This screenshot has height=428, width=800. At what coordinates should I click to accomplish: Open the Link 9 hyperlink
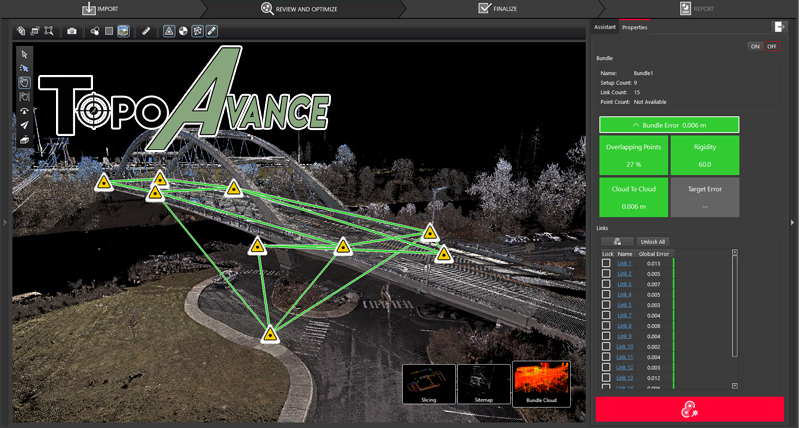624,336
